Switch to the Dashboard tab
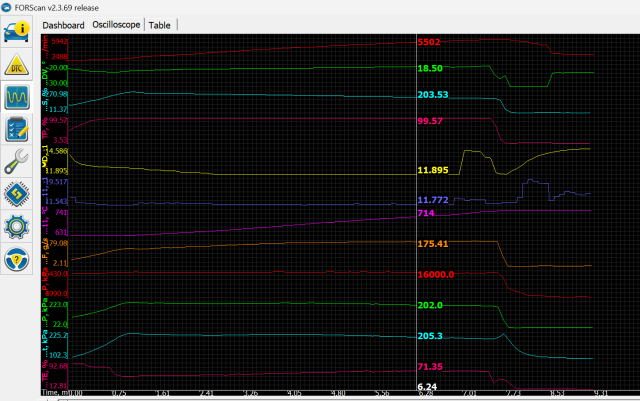This screenshot has height=401, width=640. coord(63,24)
